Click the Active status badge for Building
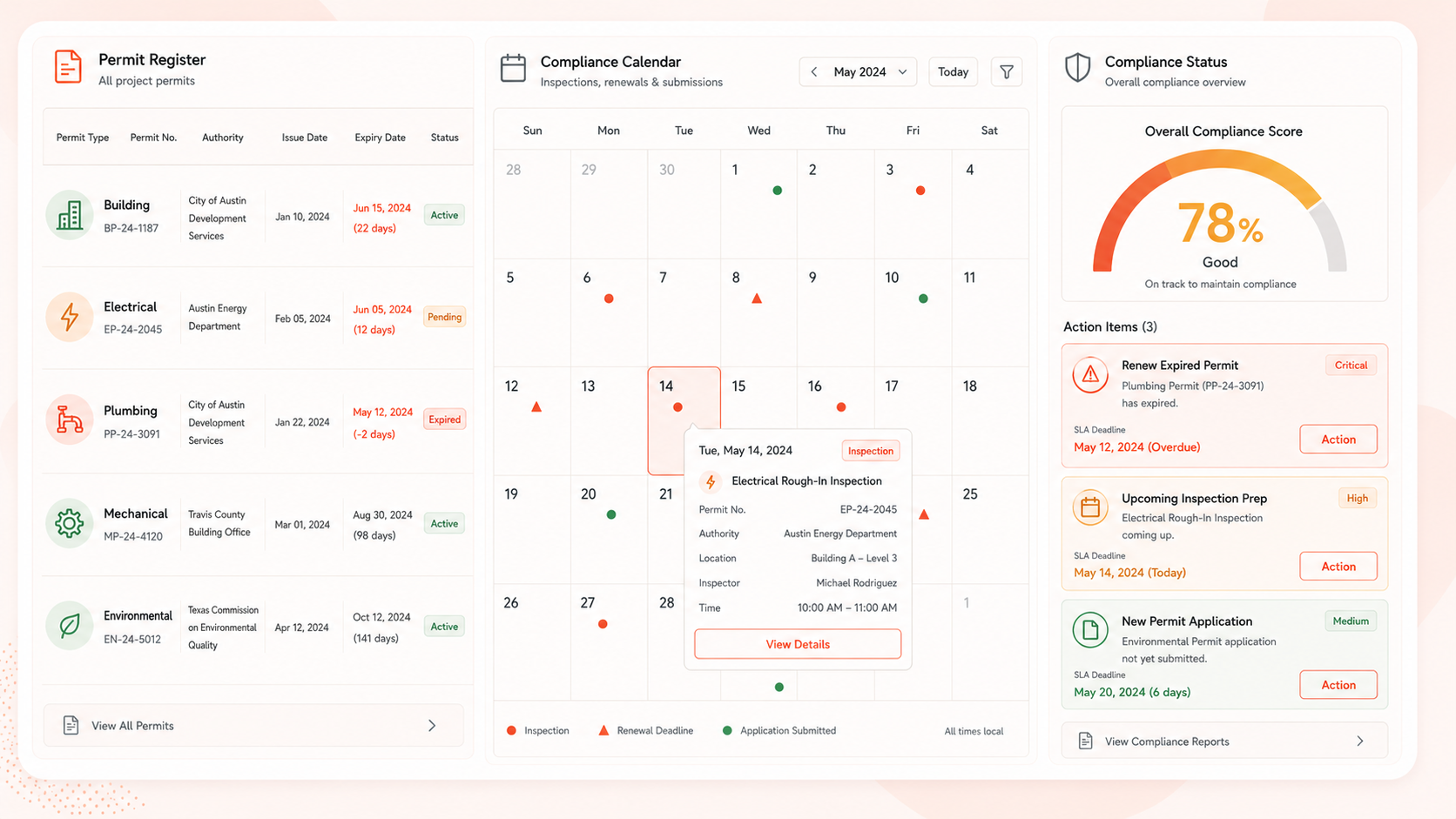This screenshot has height=819, width=1456. point(444,215)
